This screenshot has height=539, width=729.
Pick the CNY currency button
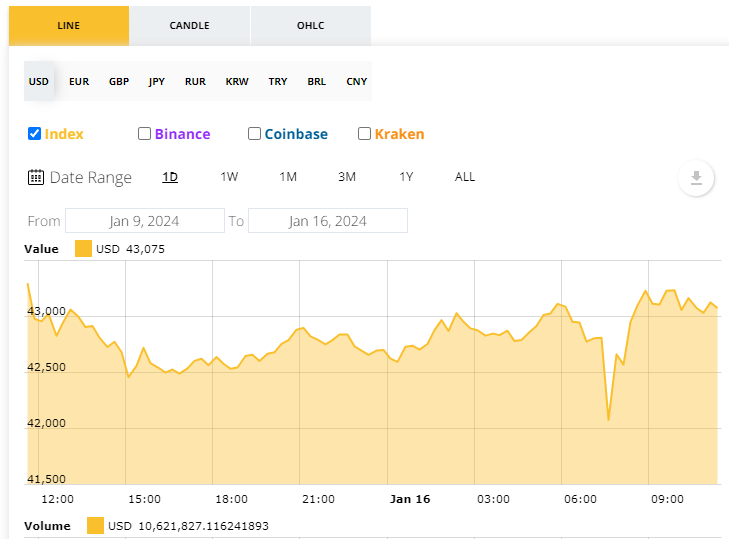pyautogui.click(x=356, y=81)
